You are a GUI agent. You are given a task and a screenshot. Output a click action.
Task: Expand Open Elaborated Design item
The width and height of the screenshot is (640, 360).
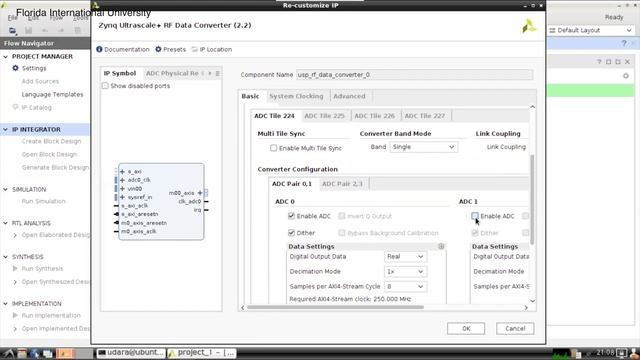tap(15, 236)
